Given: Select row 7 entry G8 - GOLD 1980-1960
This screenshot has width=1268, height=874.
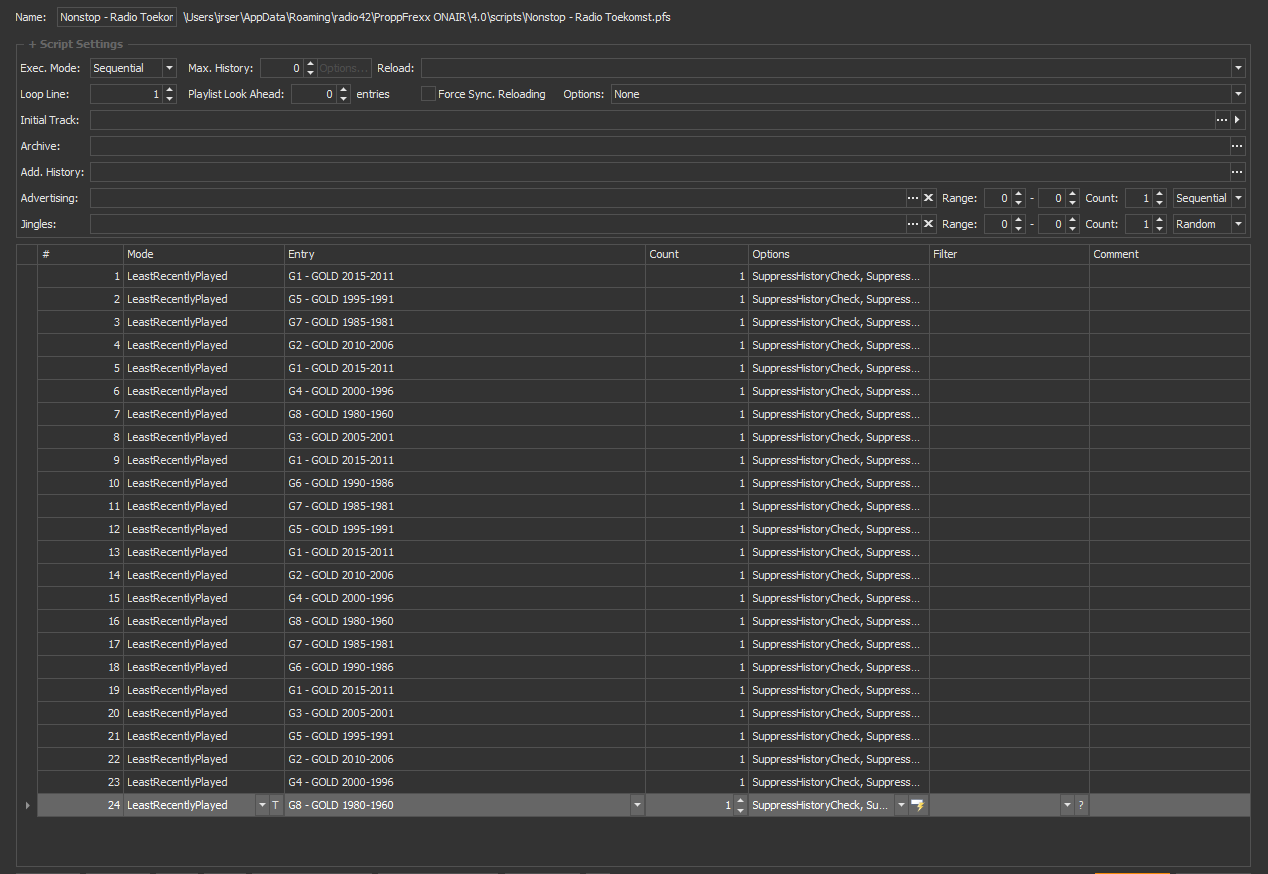Looking at the screenshot, I should pyautogui.click(x=465, y=414).
